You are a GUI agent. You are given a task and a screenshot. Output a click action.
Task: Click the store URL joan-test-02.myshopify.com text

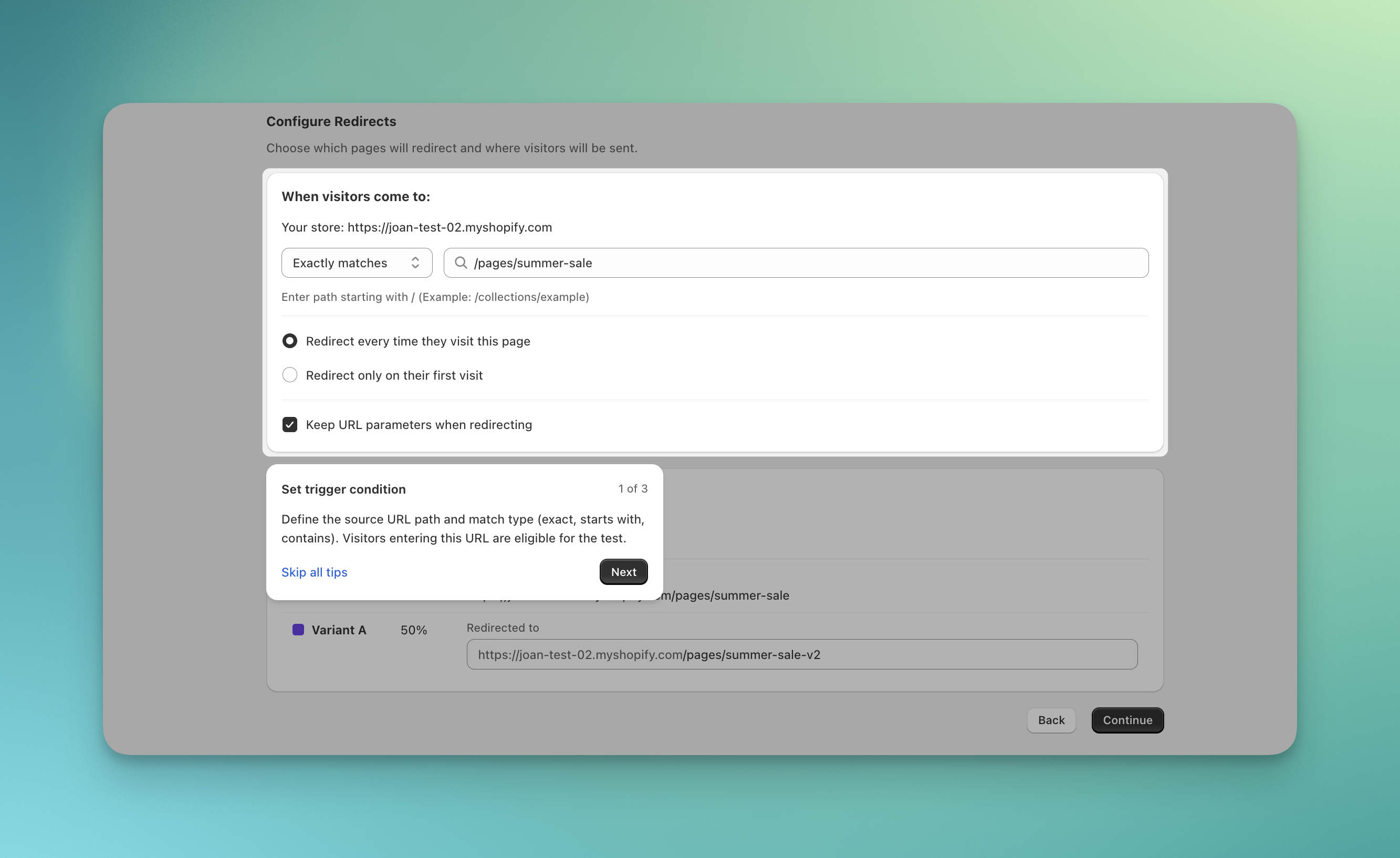coord(450,227)
